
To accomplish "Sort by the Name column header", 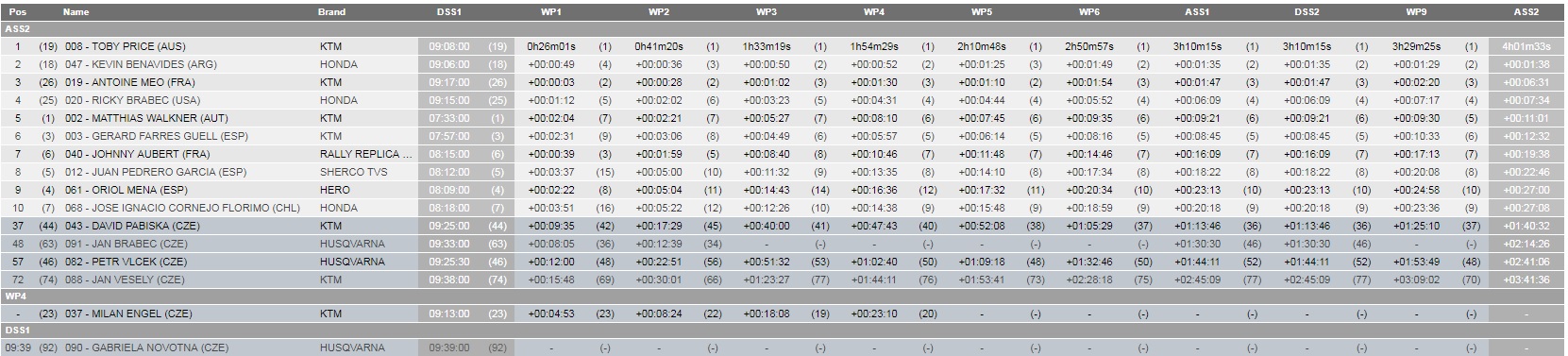I will (x=76, y=12).
